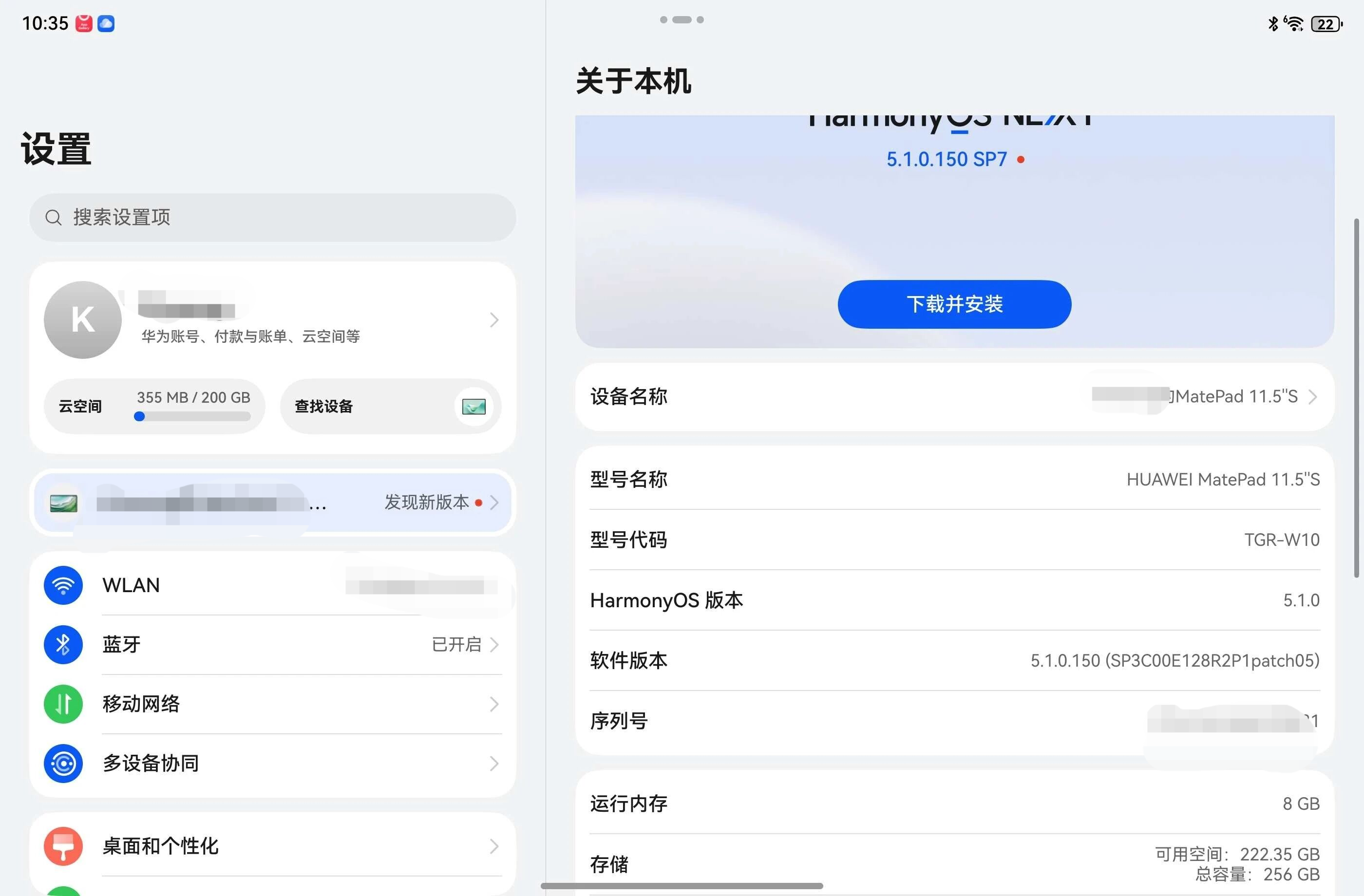Viewport: 1364px width, 896px height.
Task: Expand the 蓝牙 已开启 row chevron
Action: click(494, 645)
